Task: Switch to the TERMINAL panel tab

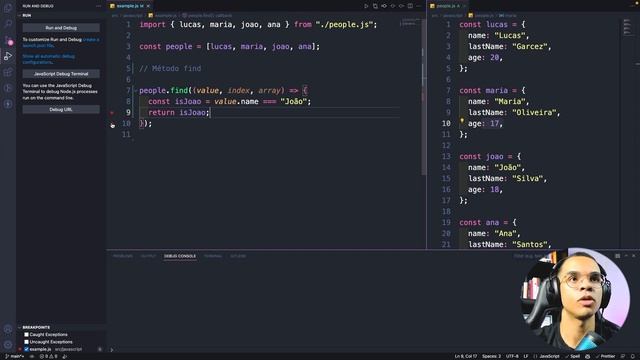Action: tap(213, 256)
